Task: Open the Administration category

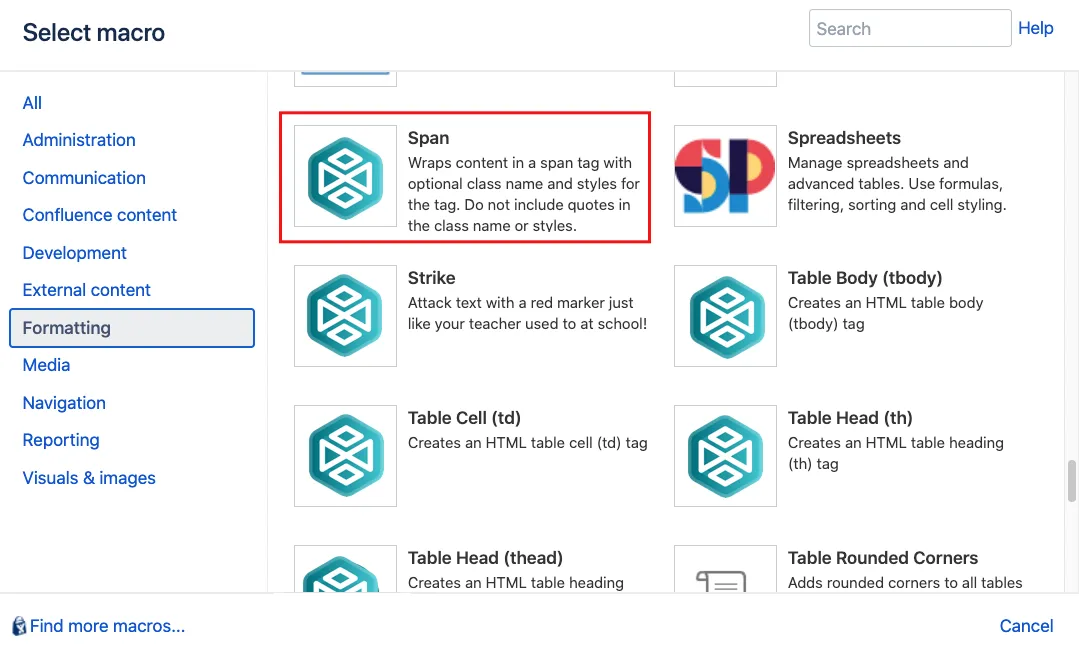Action: (79, 140)
